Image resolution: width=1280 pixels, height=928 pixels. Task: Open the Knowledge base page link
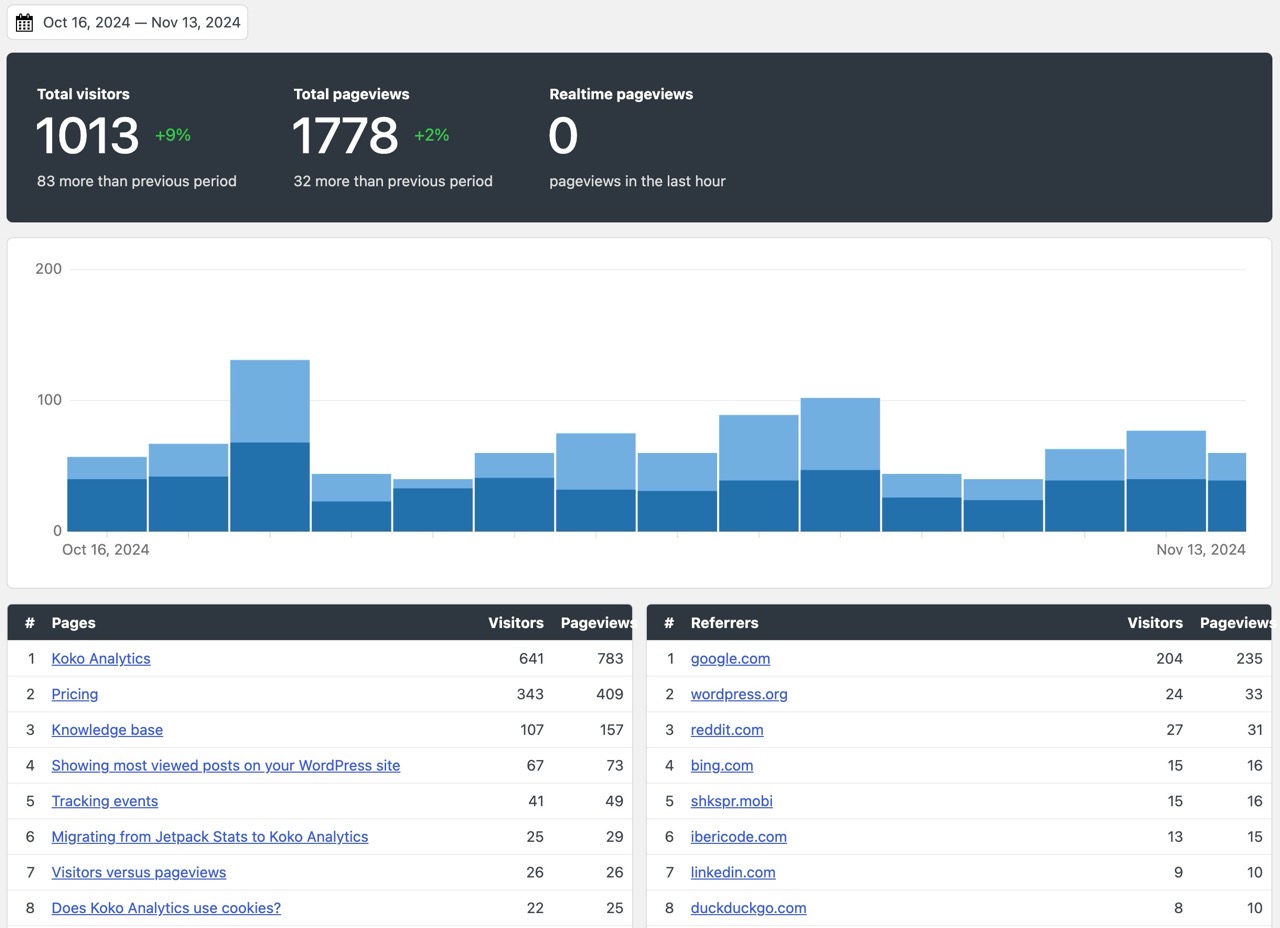(x=107, y=730)
